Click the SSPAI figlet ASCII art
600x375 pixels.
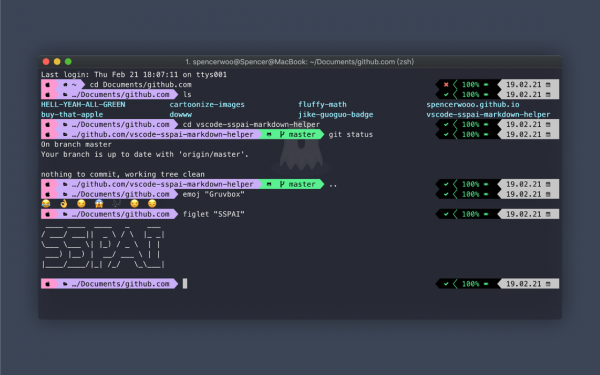tap(103, 247)
